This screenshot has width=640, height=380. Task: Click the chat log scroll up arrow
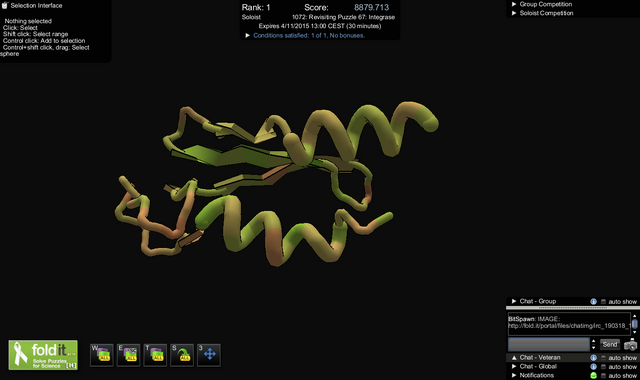pos(634,316)
